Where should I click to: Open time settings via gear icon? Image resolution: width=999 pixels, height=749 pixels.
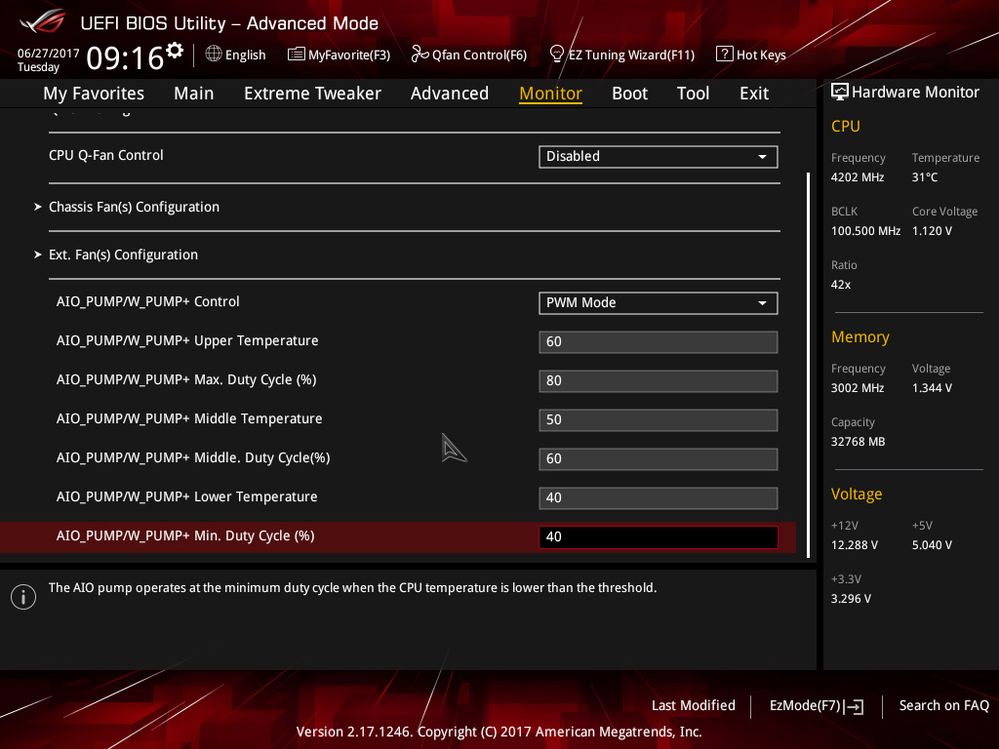click(175, 50)
